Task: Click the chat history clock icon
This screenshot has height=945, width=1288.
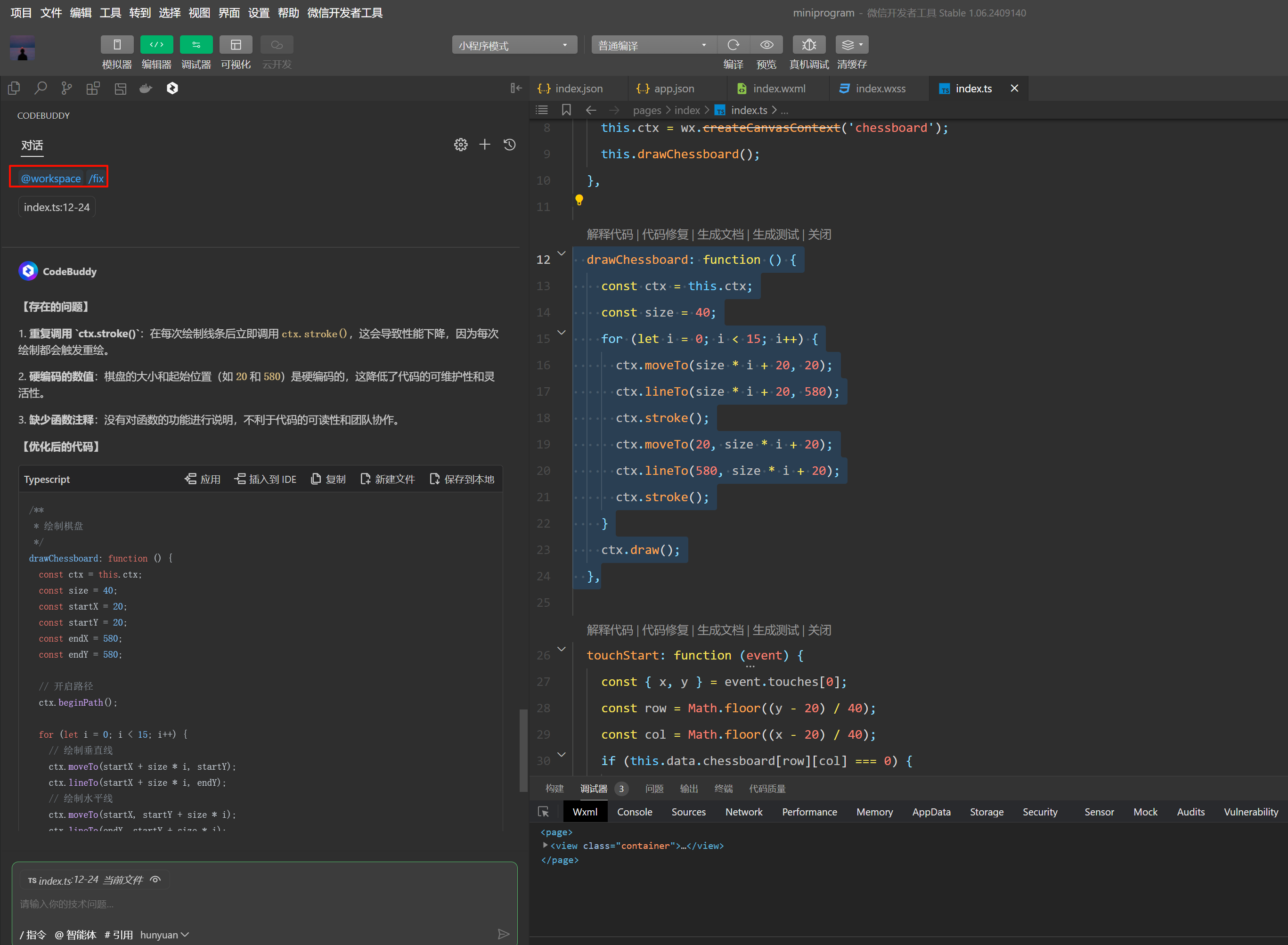Action: pyautogui.click(x=510, y=145)
